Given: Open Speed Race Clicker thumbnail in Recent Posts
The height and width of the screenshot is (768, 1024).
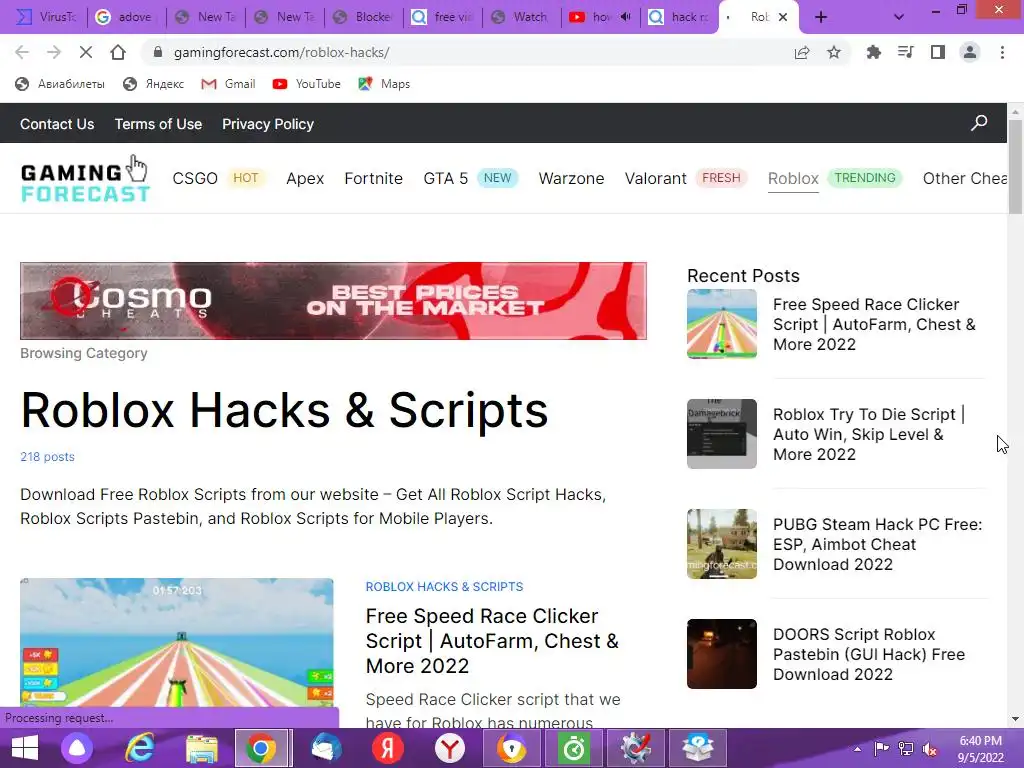Looking at the screenshot, I should [722, 324].
